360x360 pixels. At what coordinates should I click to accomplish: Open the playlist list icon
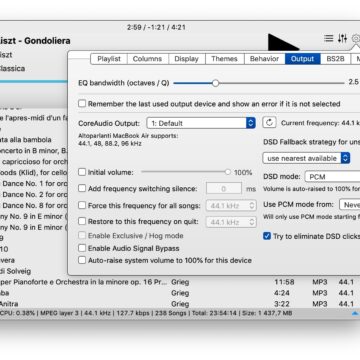[x=329, y=38]
